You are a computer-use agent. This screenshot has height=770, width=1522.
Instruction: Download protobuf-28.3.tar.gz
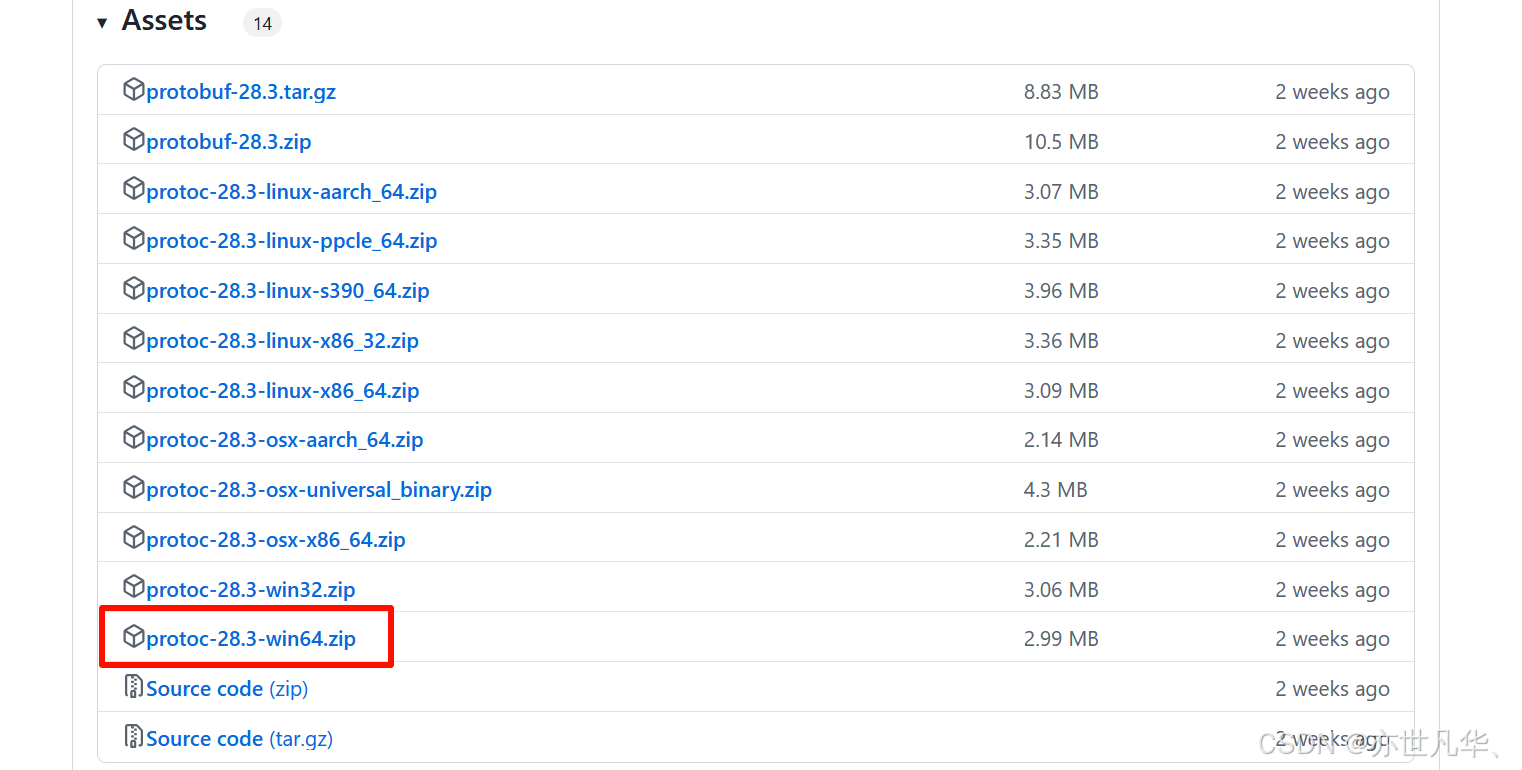[x=241, y=92]
